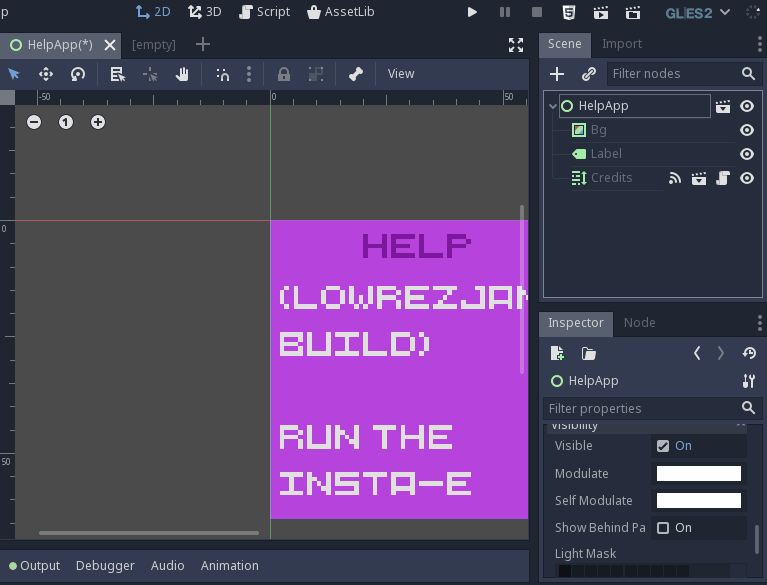This screenshot has height=585, width=767.
Task: Toggle visibility of Credits node
Action: click(746, 178)
